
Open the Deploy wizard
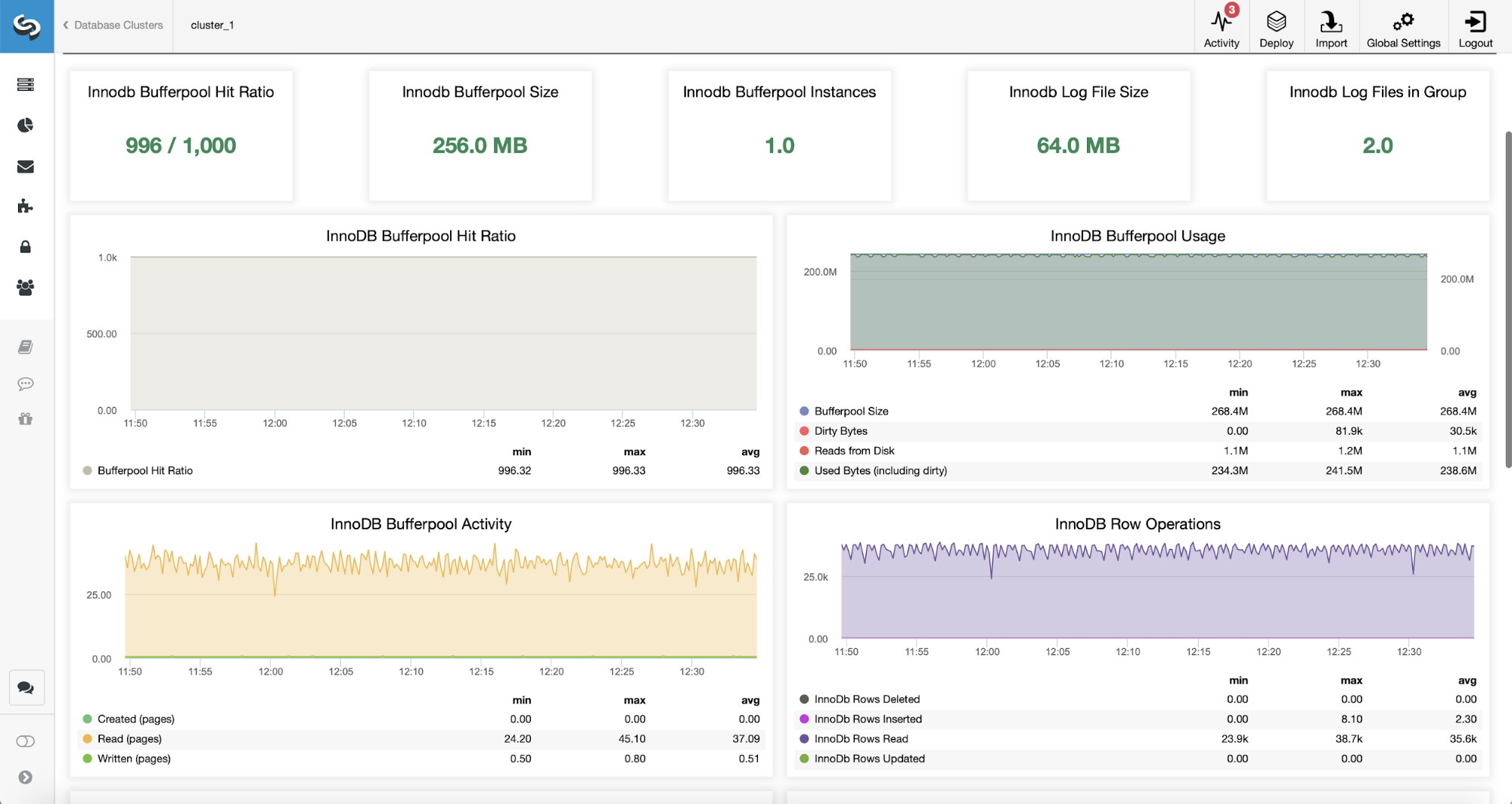(1277, 25)
